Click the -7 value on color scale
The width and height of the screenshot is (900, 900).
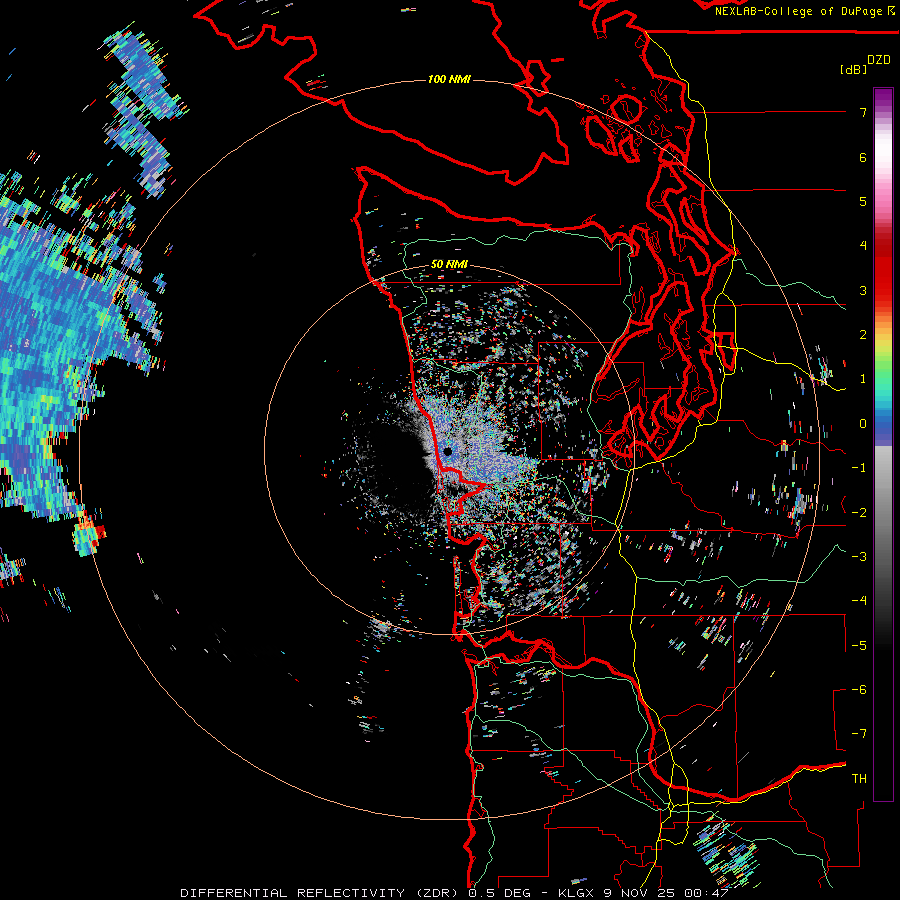(859, 734)
